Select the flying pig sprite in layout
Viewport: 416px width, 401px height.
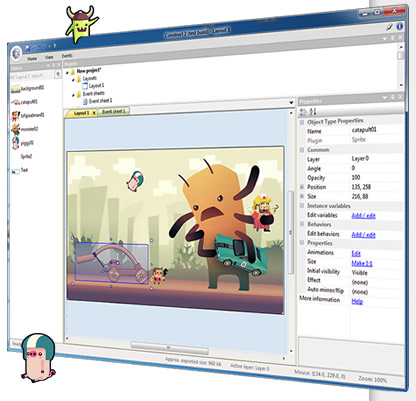pyautogui.click(x=135, y=182)
